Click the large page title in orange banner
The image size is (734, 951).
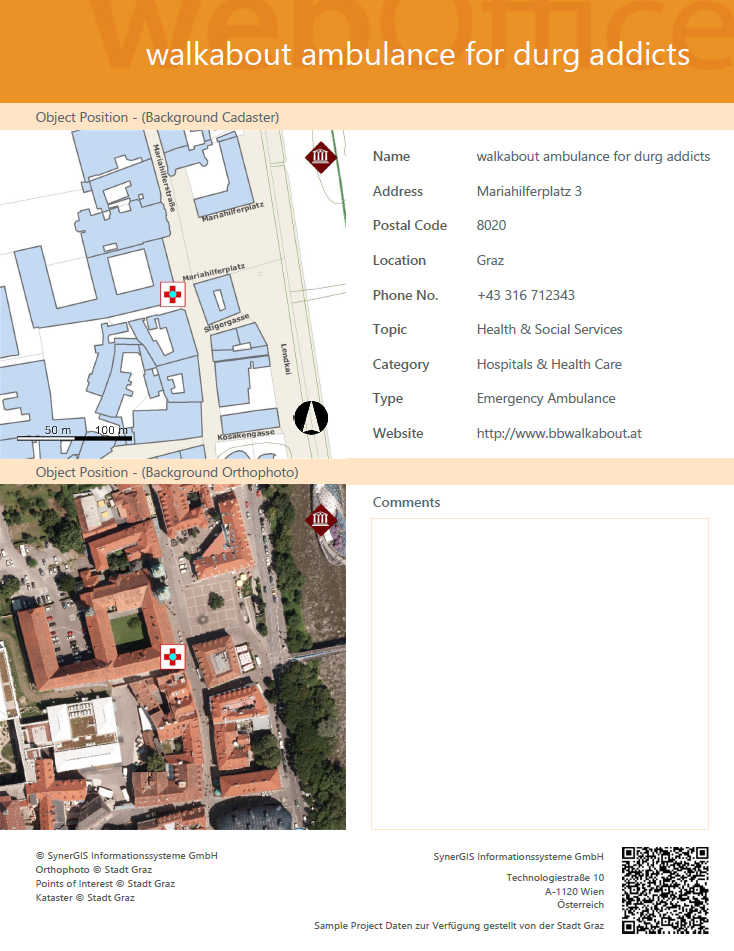pyautogui.click(x=417, y=54)
